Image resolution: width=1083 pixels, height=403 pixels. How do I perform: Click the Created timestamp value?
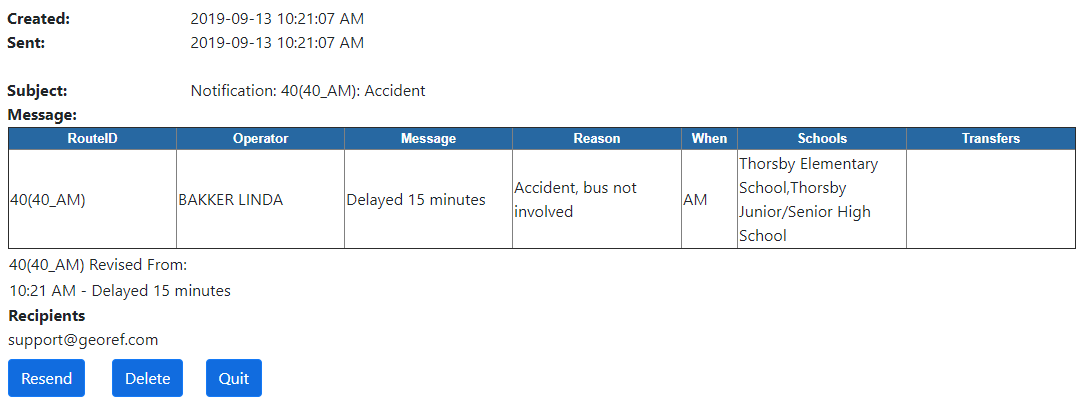point(277,19)
